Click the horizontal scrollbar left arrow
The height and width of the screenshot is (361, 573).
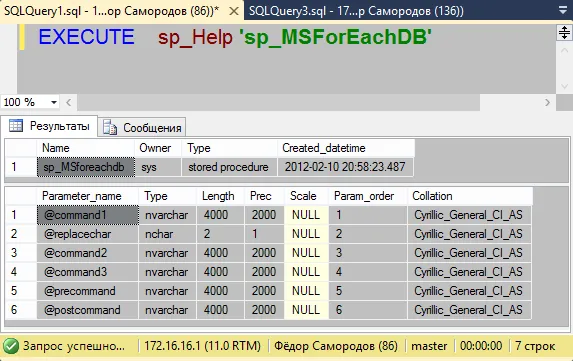pyautogui.click(x=68, y=102)
